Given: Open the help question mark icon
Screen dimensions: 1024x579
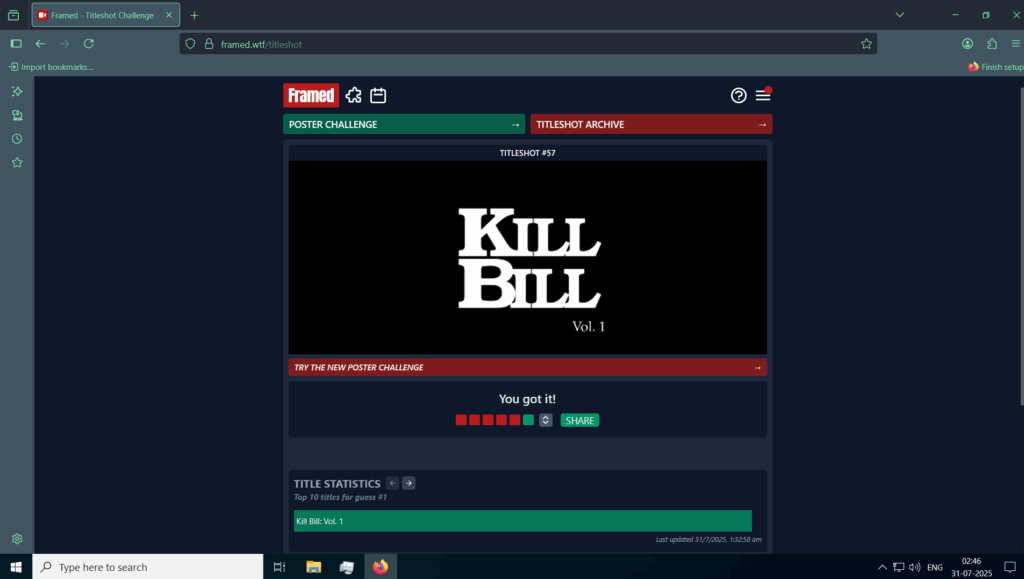Looking at the screenshot, I should (x=739, y=95).
